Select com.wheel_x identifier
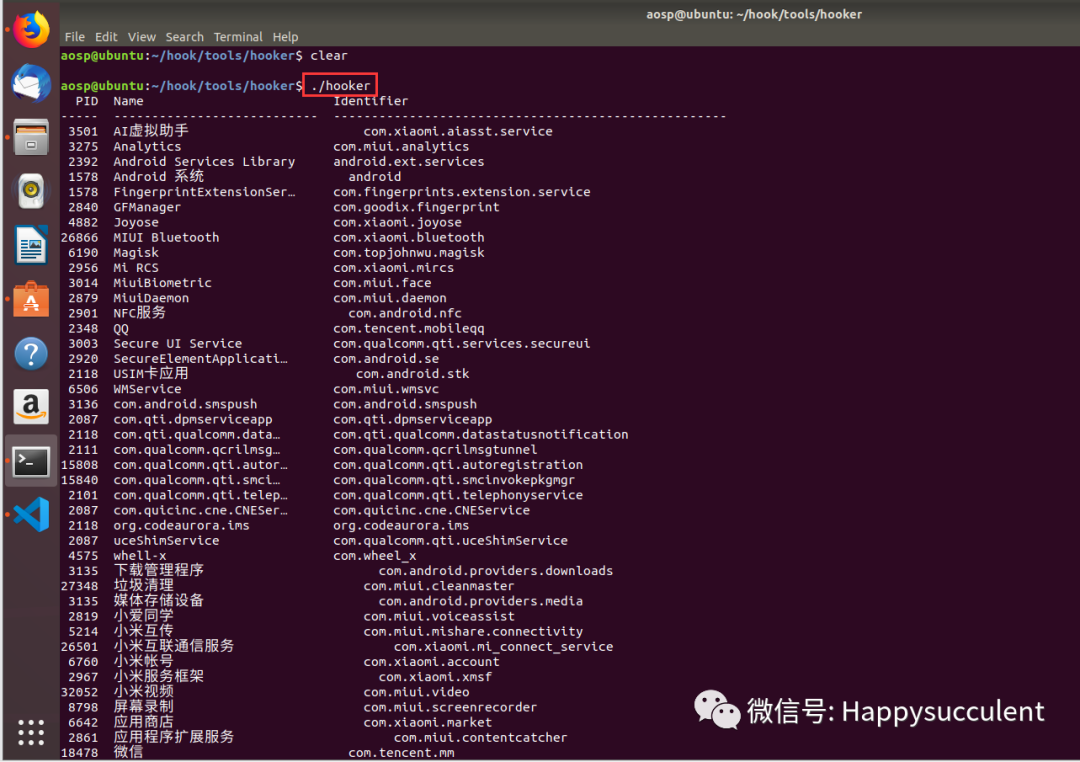Viewport: 1080px width, 762px height. pyautogui.click(x=375, y=555)
